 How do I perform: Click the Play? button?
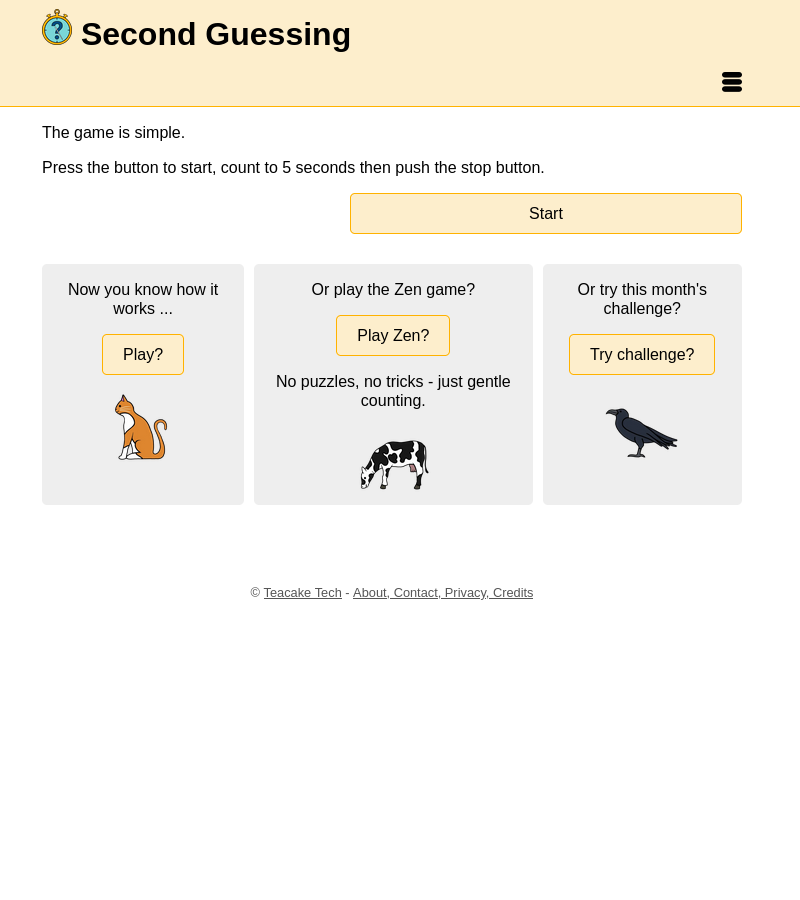(143, 355)
